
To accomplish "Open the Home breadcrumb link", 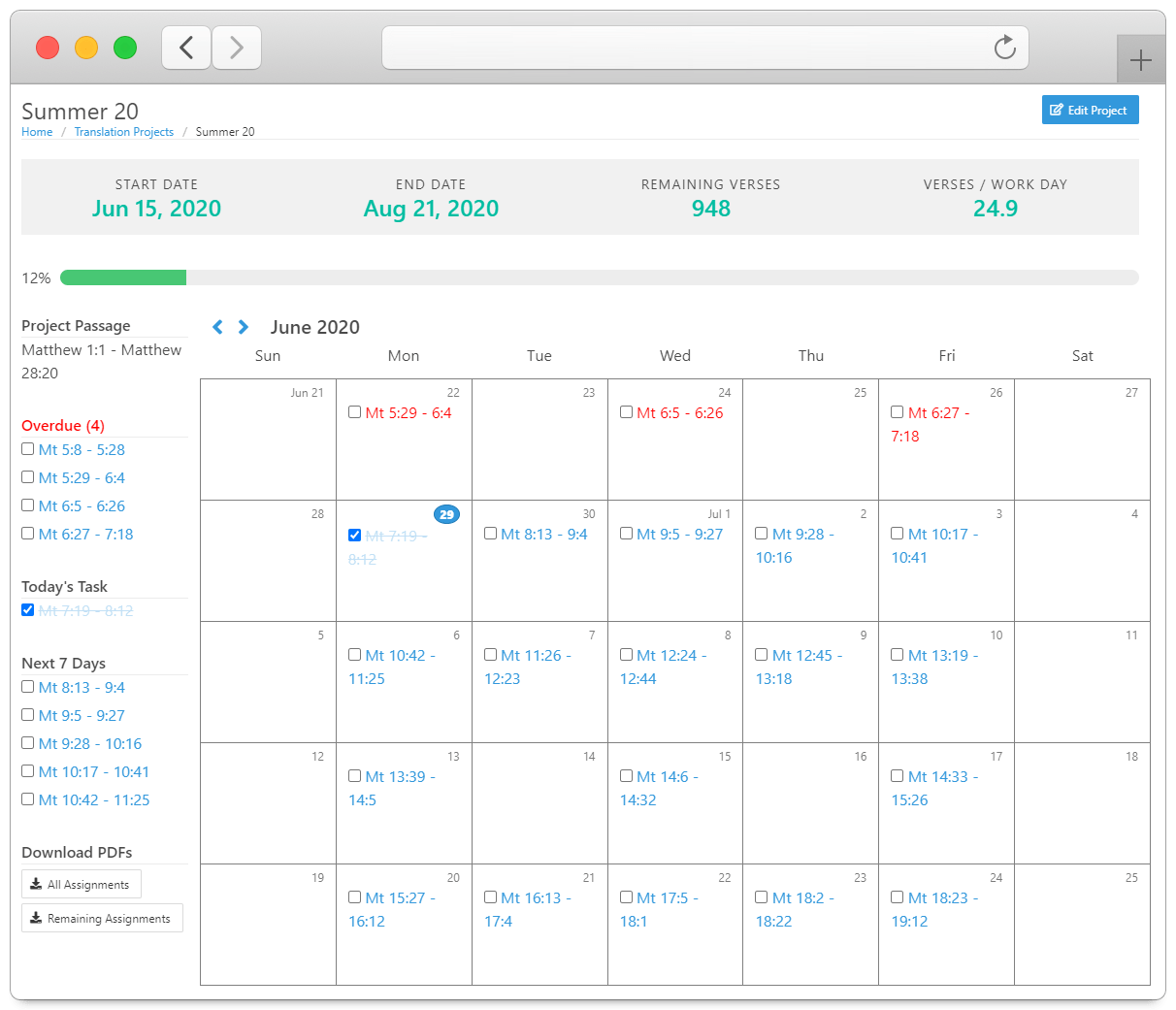I will pos(37,131).
